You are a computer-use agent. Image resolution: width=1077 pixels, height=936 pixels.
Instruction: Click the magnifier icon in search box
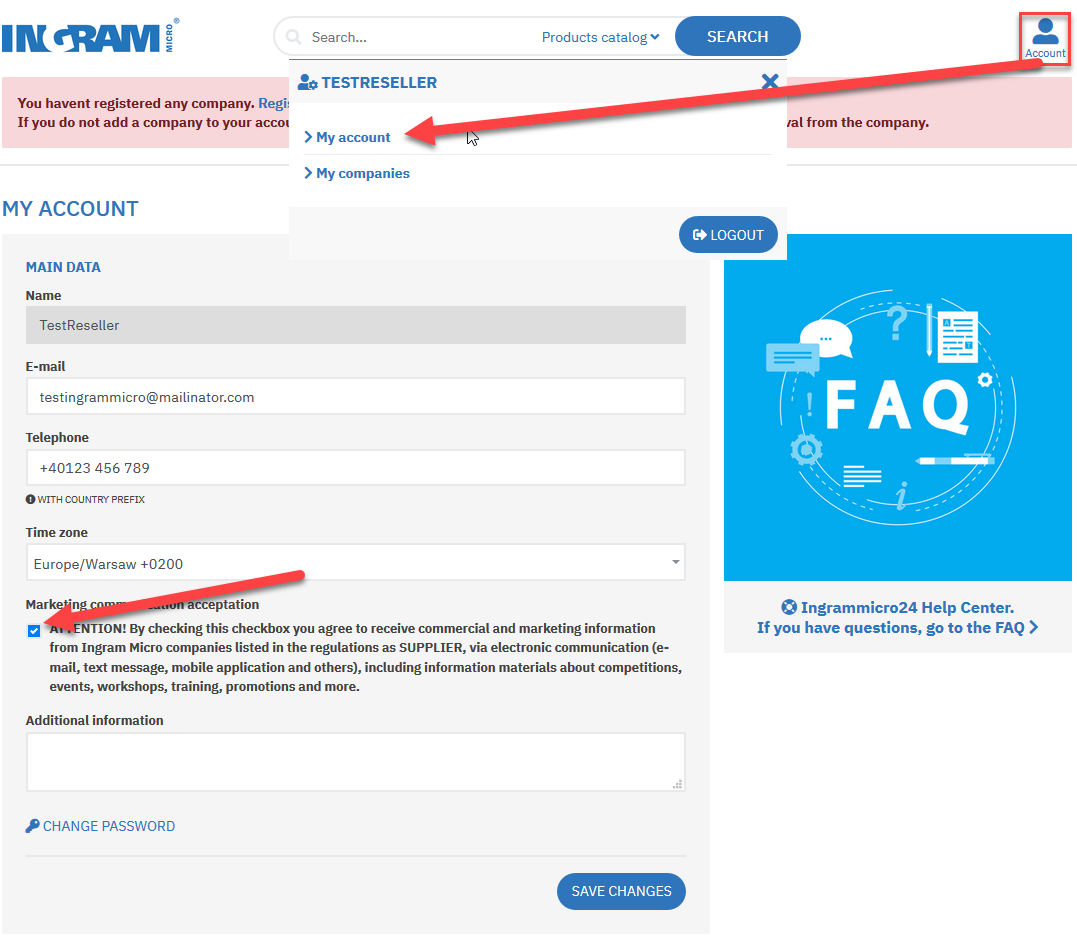tap(293, 37)
